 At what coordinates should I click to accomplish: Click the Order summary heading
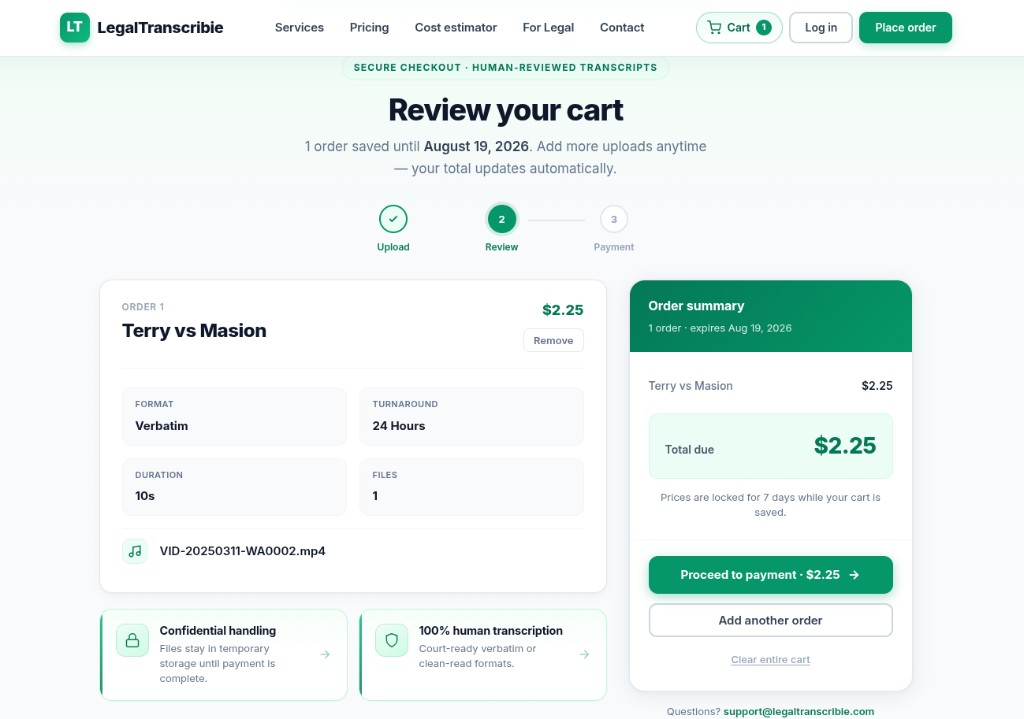pyautogui.click(x=696, y=306)
